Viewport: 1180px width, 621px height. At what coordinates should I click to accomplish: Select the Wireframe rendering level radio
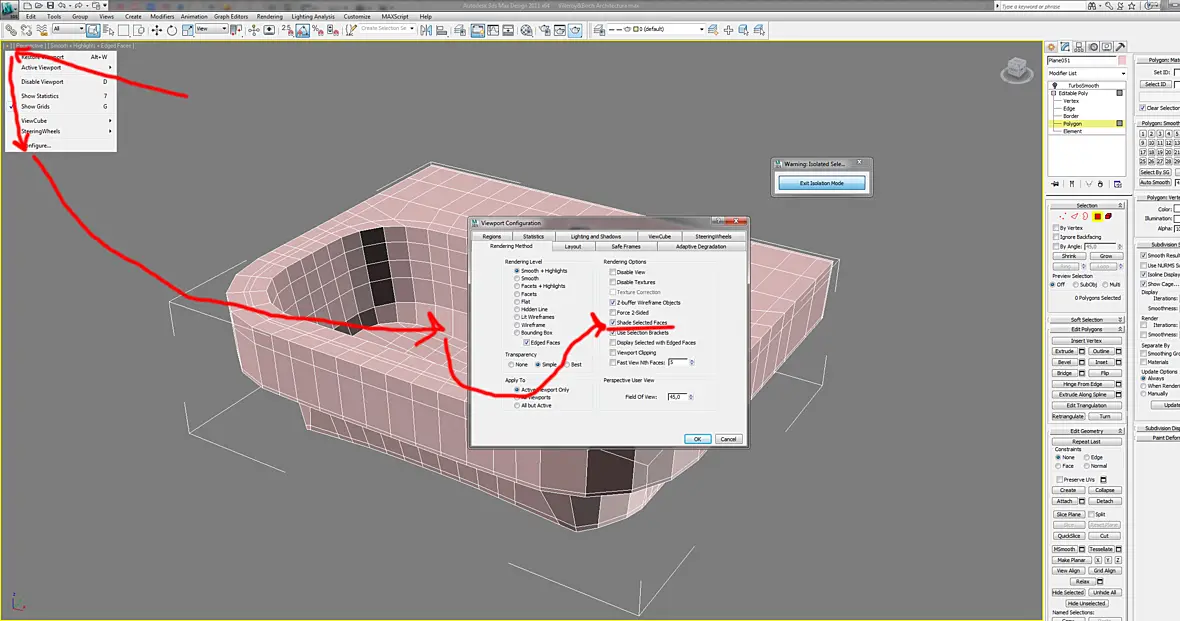pos(517,324)
